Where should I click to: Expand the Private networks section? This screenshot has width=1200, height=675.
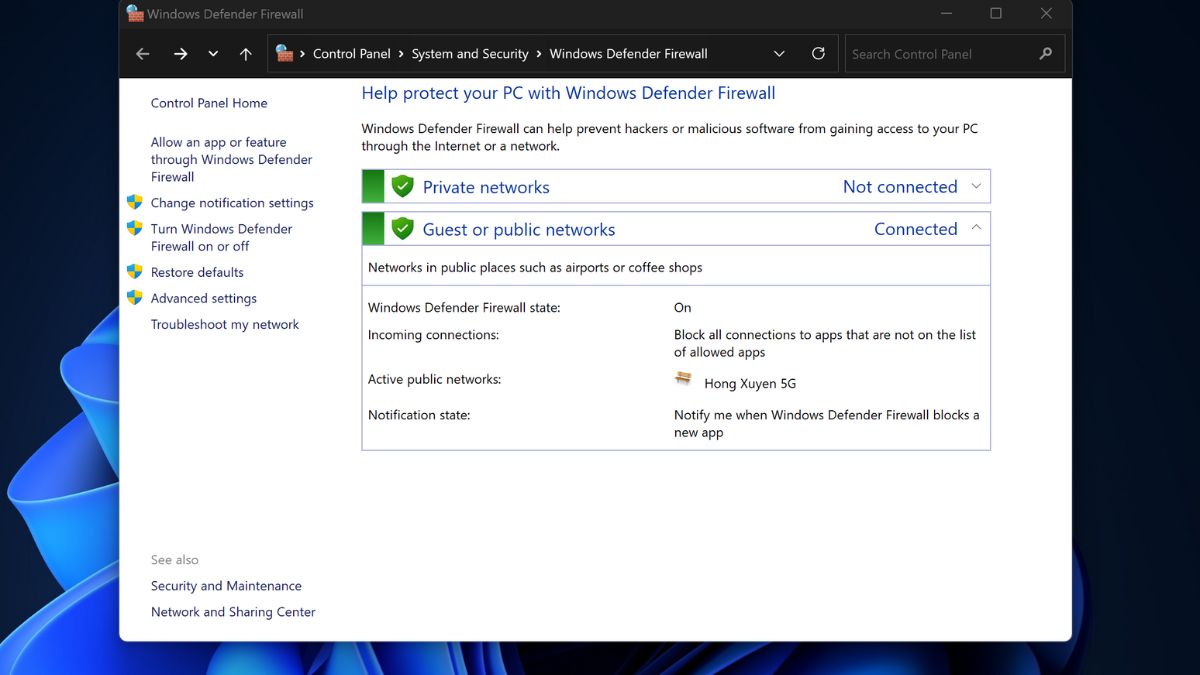coord(977,186)
